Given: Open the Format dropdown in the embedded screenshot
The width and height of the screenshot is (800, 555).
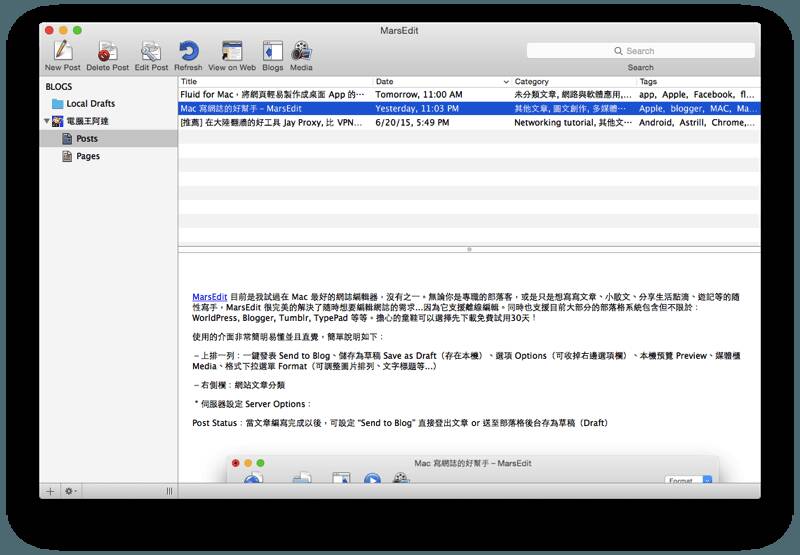Looking at the screenshot, I should (688, 480).
